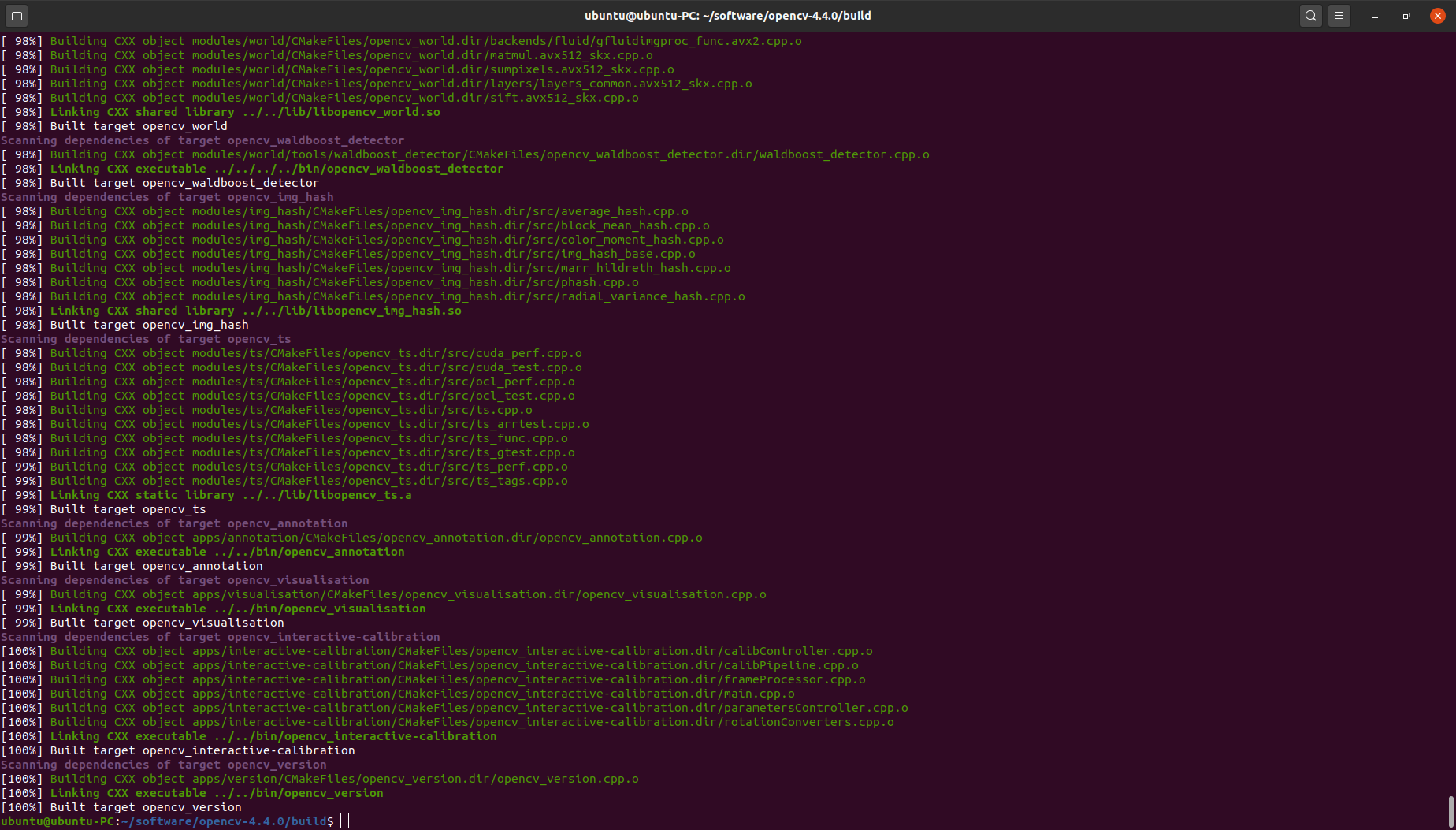Click 'Built target opencv_version' line
The height and width of the screenshot is (830, 1456).
121,807
